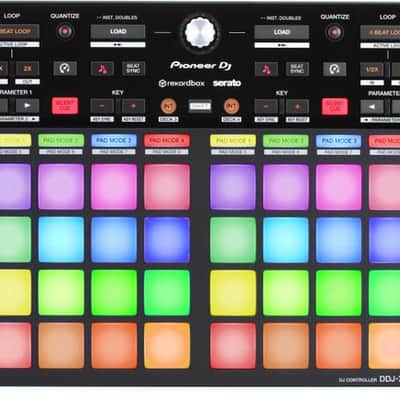
Task: Tap purple pad under right PAD MODE 1
Action: [233, 187]
